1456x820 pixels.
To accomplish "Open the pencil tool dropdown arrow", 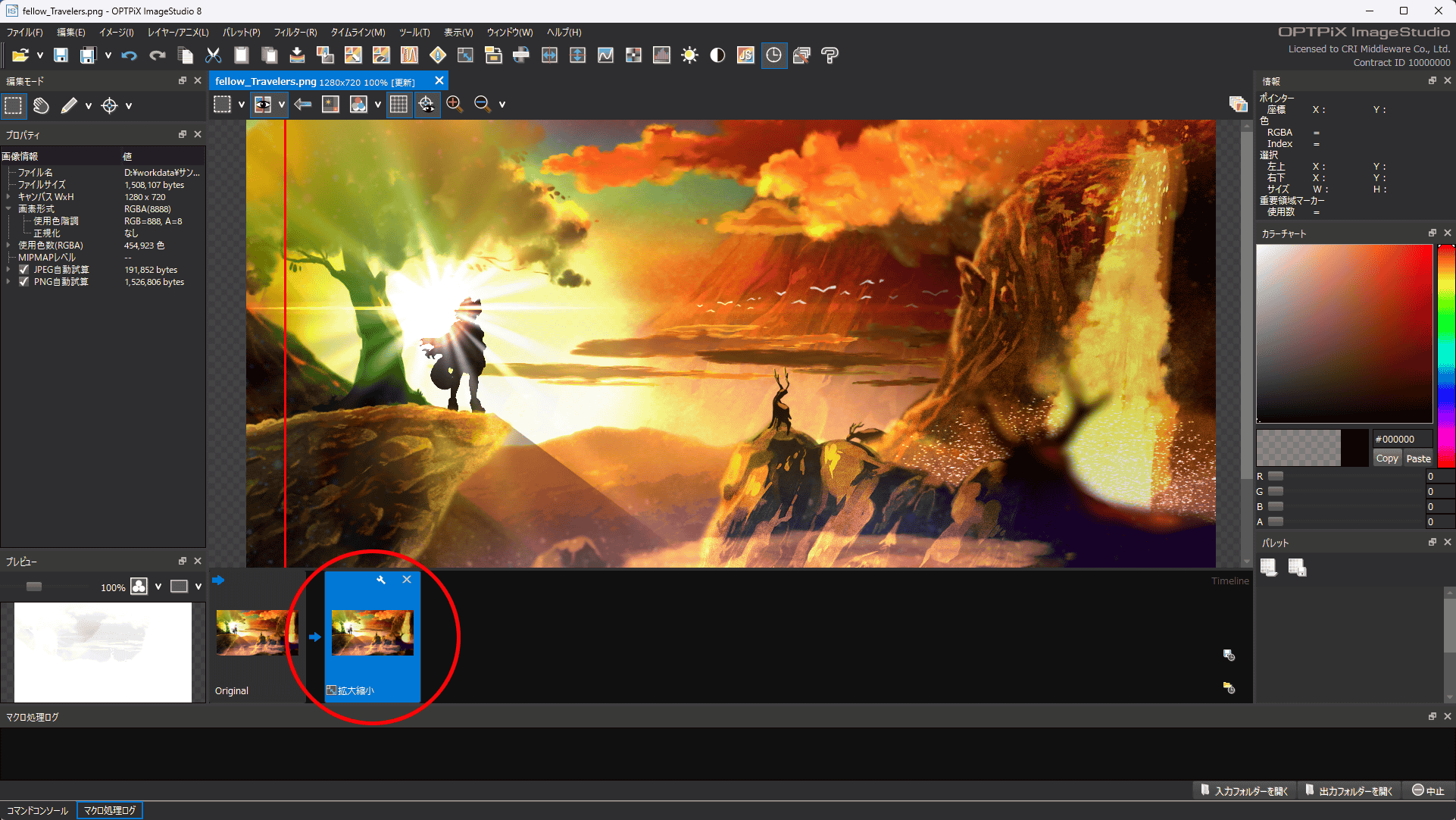I will pos(89,106).
